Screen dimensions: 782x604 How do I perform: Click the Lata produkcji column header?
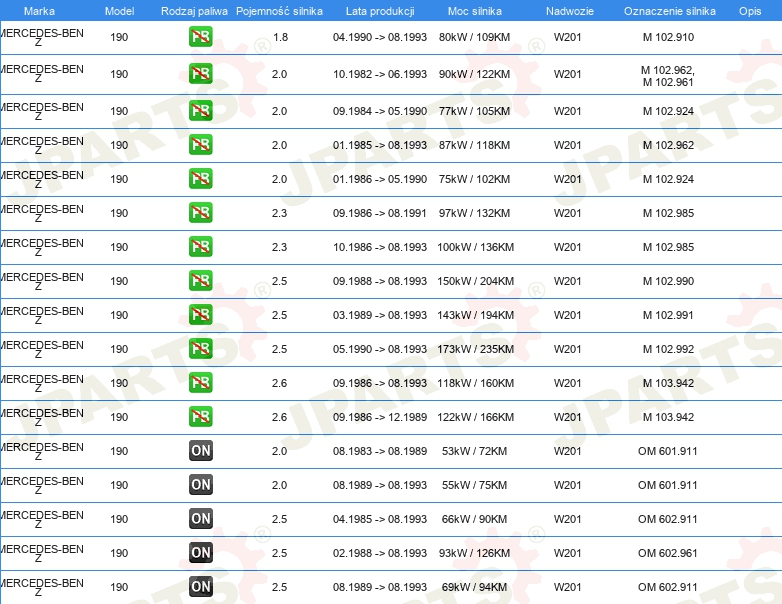pos(380,11)
